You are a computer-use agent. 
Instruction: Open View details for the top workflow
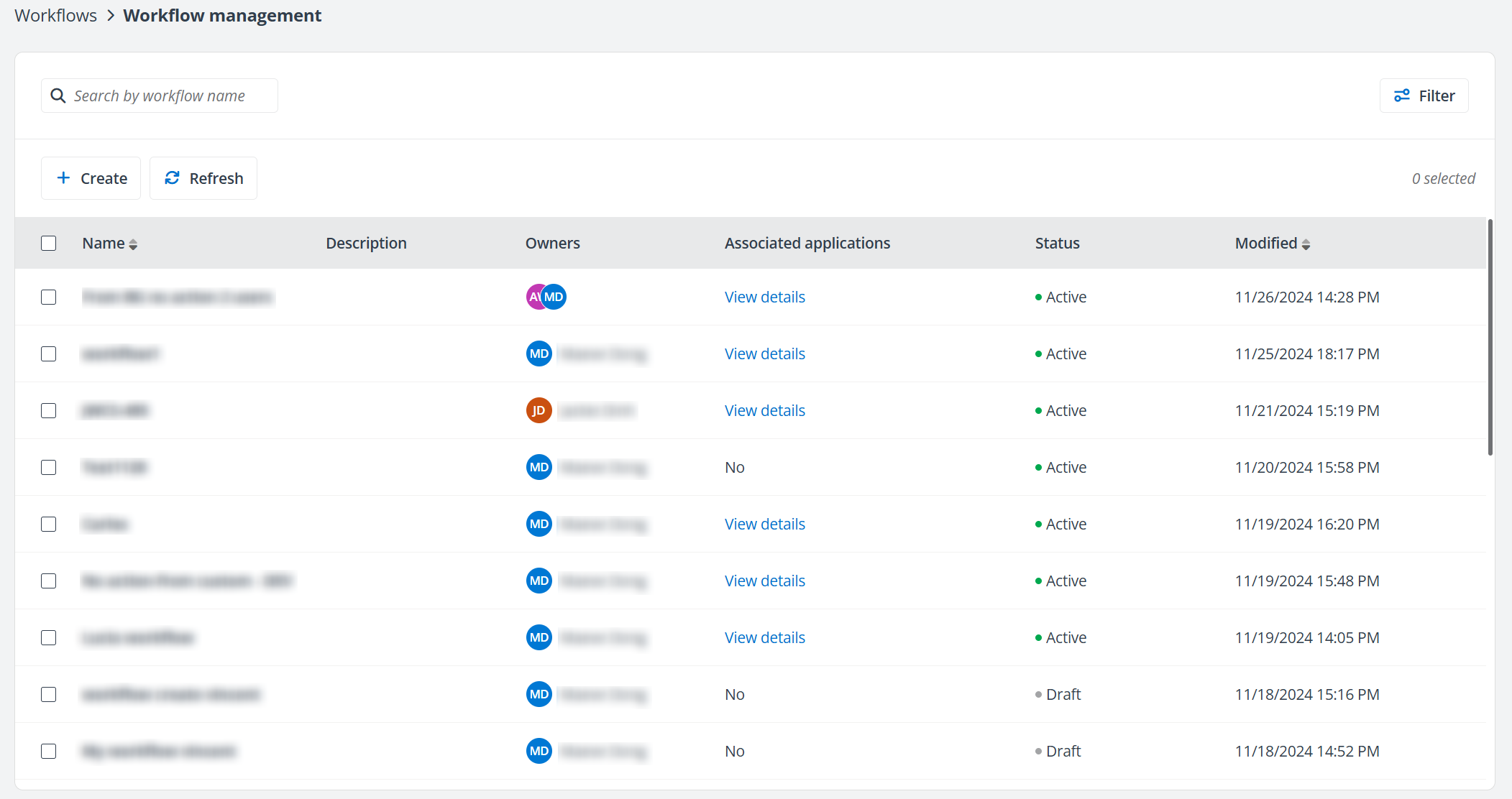[x=764, y=296]
